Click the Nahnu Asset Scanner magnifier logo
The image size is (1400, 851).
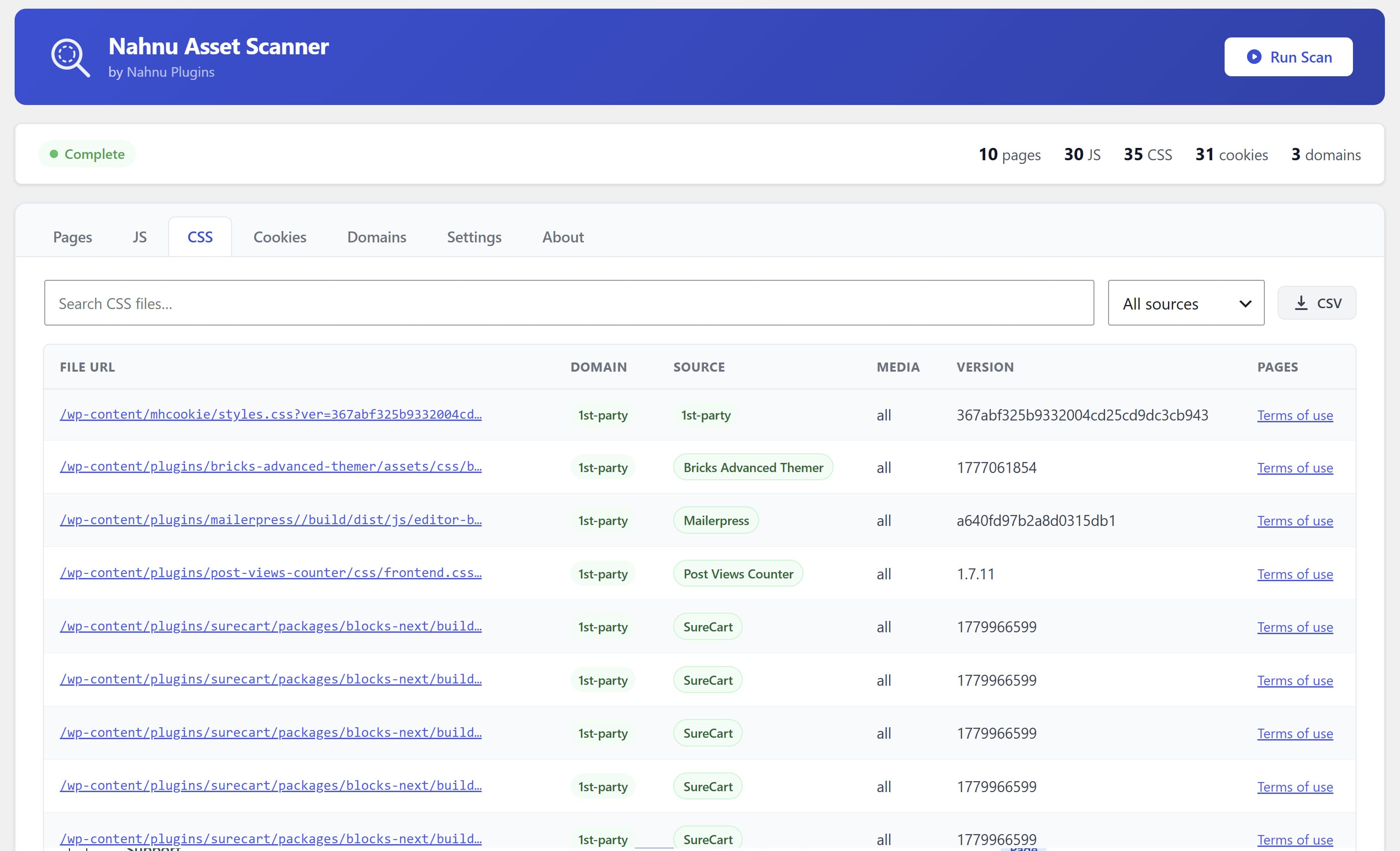coord(70,58)
